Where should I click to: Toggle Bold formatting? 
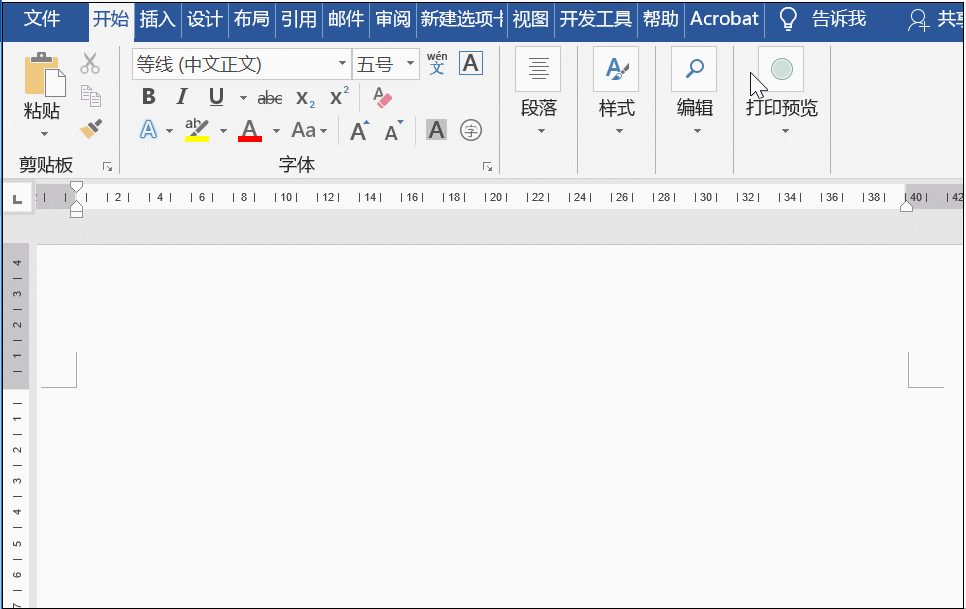click(148, 97)
